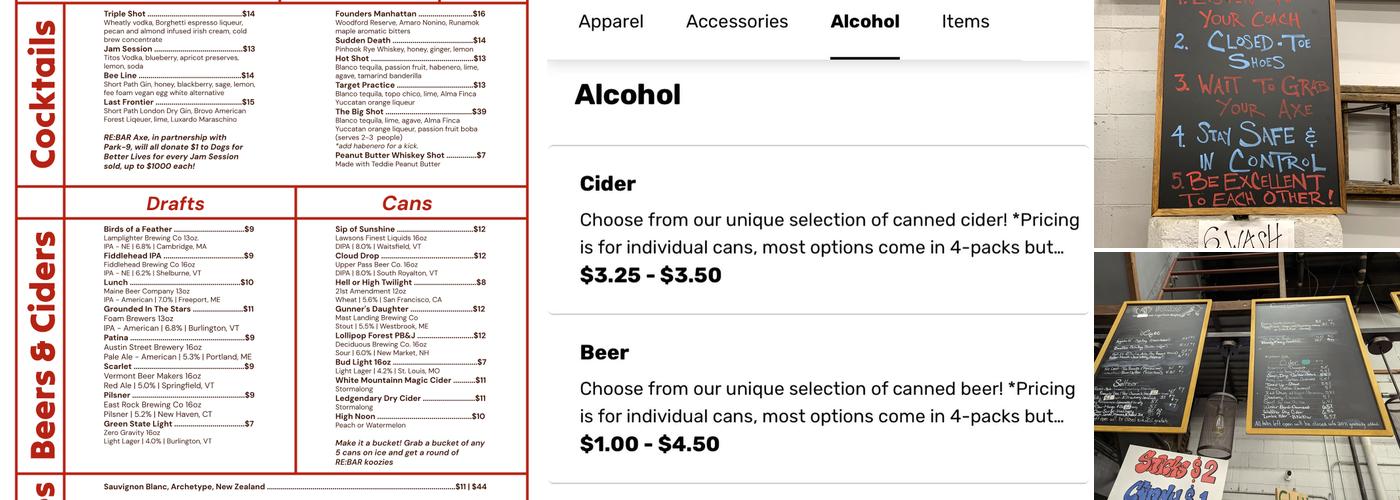Click the vertical Beers & Ciders label
Viewport: 1400px width, 500px height.
[42, 345]
